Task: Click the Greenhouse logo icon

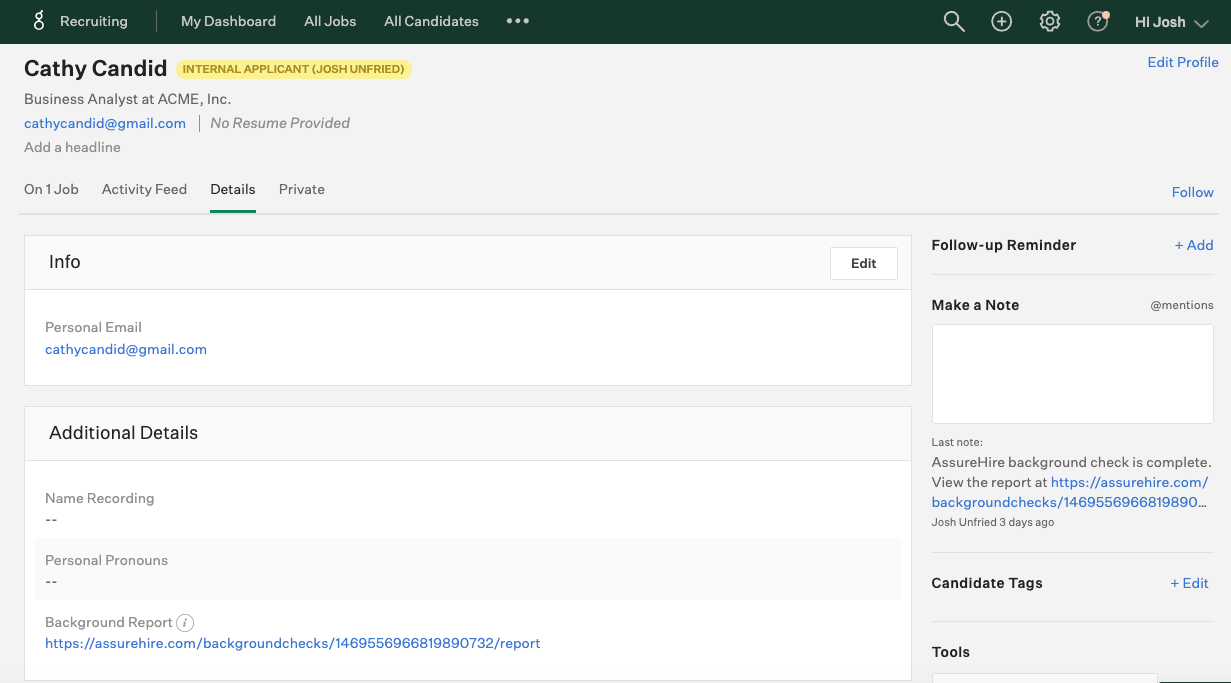Action: click(x=39, y=21)
